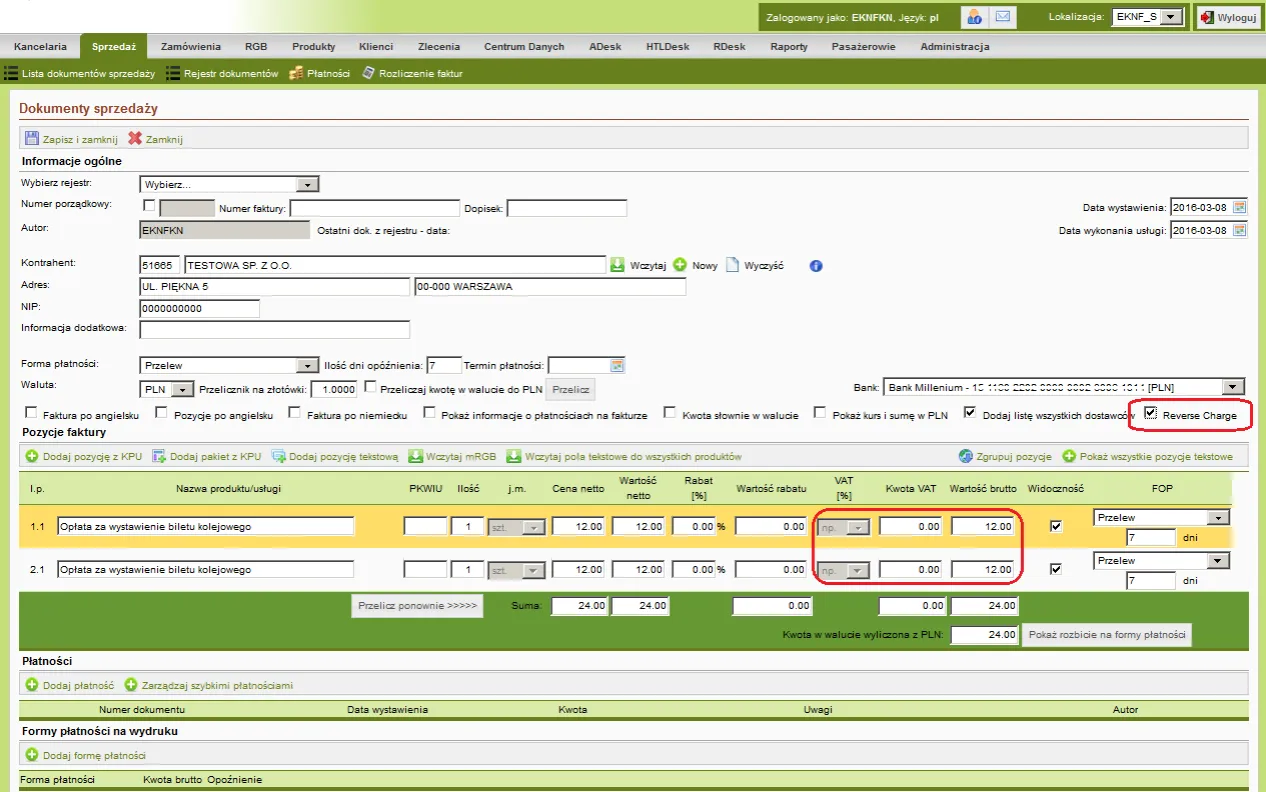The width and height of the screenshot is (1266, 792).
Task: Click the green Wczytaj contractor icon
Action: (x=618, y=265)
